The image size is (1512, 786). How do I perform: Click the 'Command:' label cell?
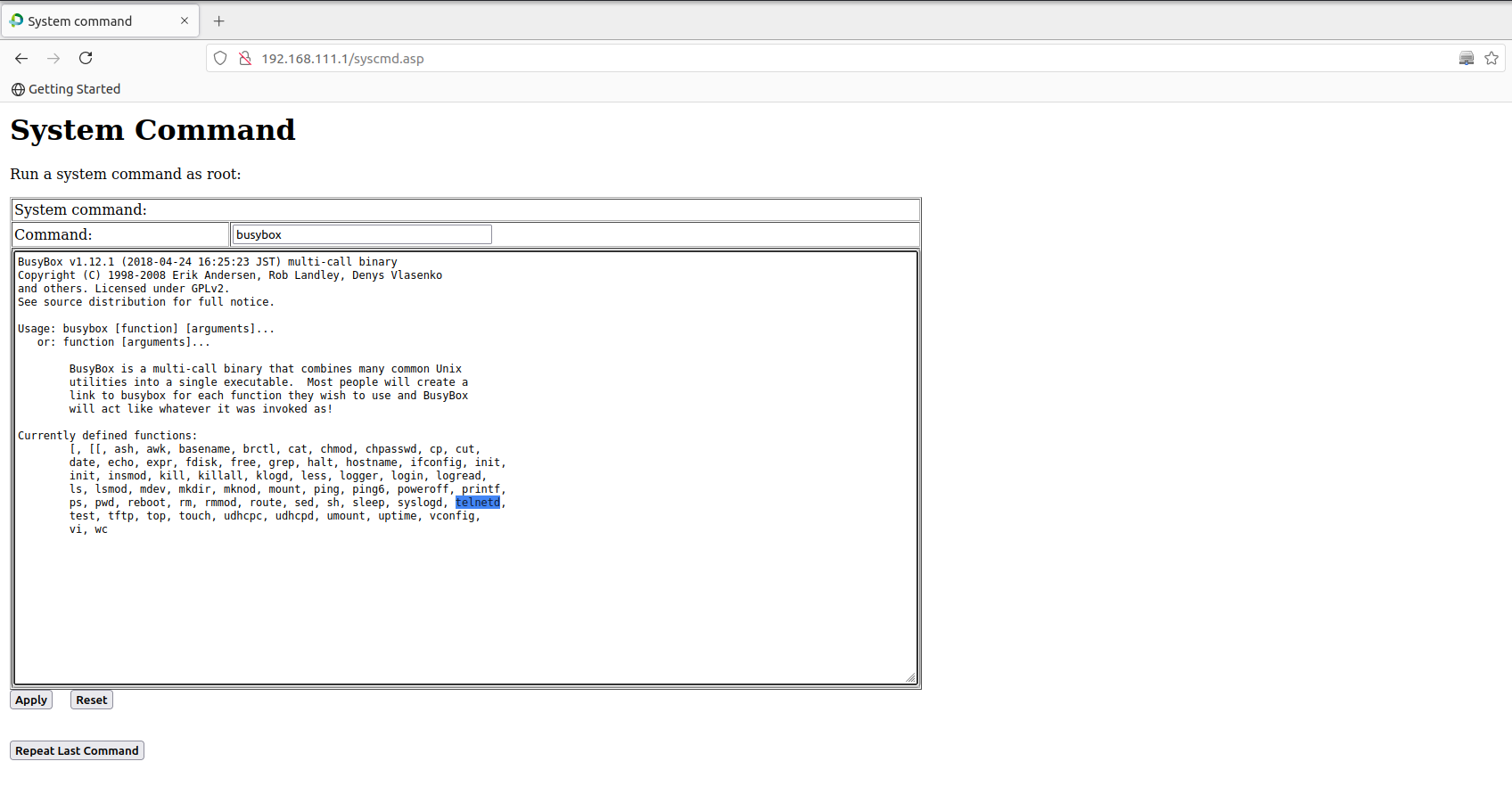[120, 234]
